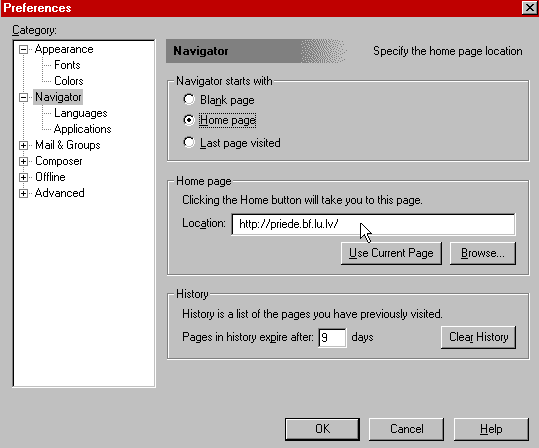Screen dimensions: 539x448
Task: Click the home page Location field
Action: coord(373,224)
